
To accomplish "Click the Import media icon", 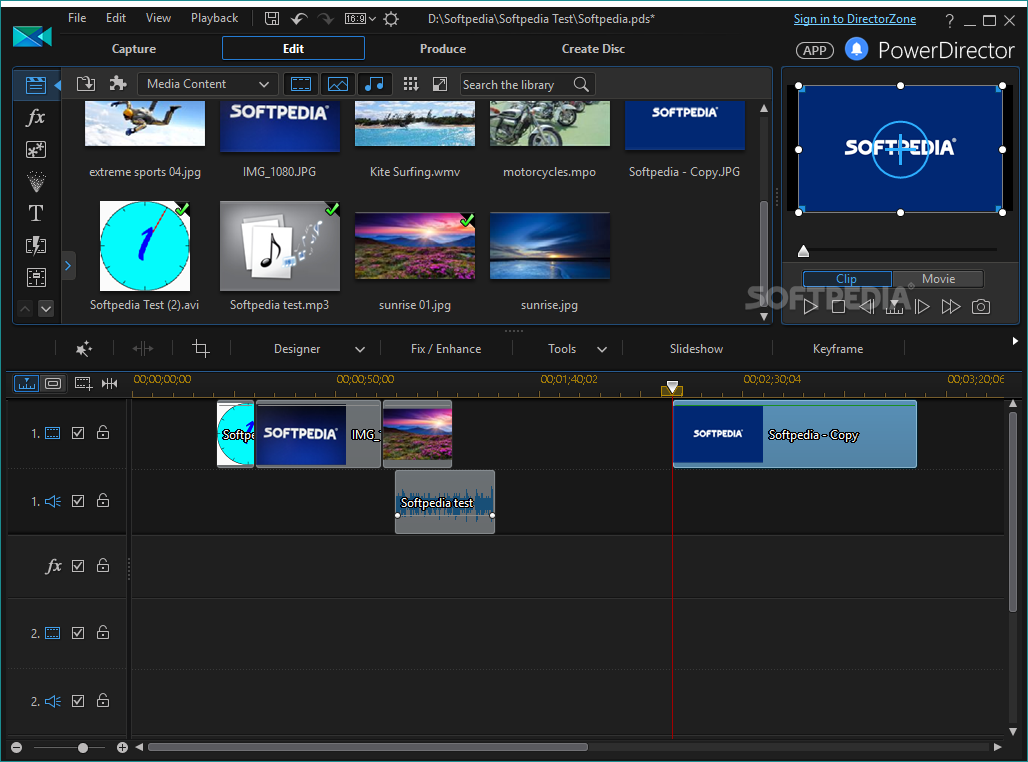I will (x=86, y=84).
